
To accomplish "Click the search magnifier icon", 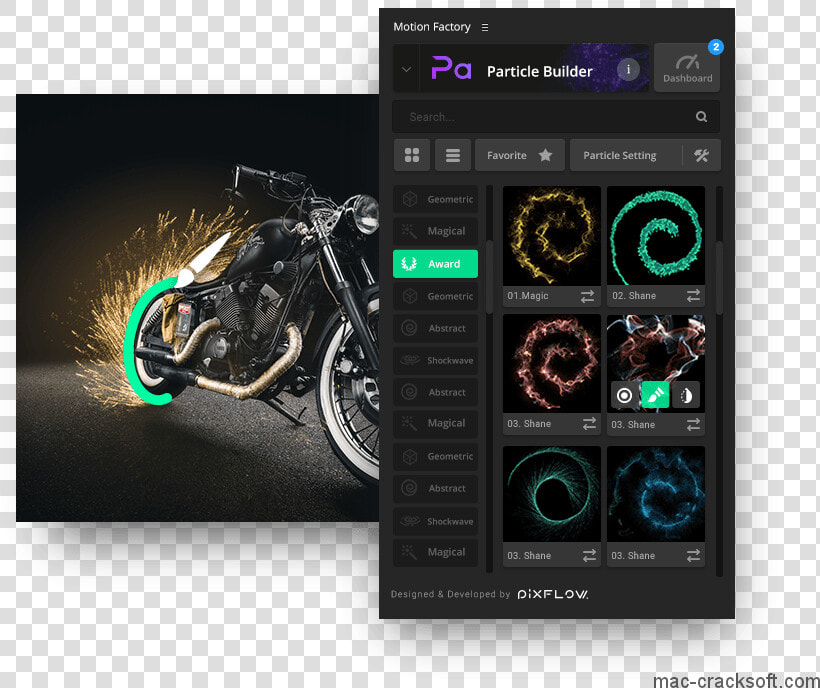I will click(701, 117).
